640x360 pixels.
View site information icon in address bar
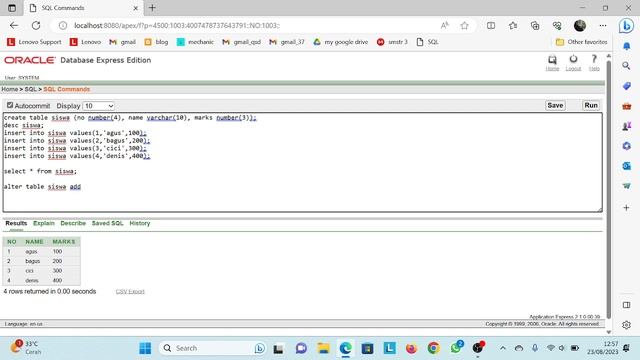click(x=62, y=25)
